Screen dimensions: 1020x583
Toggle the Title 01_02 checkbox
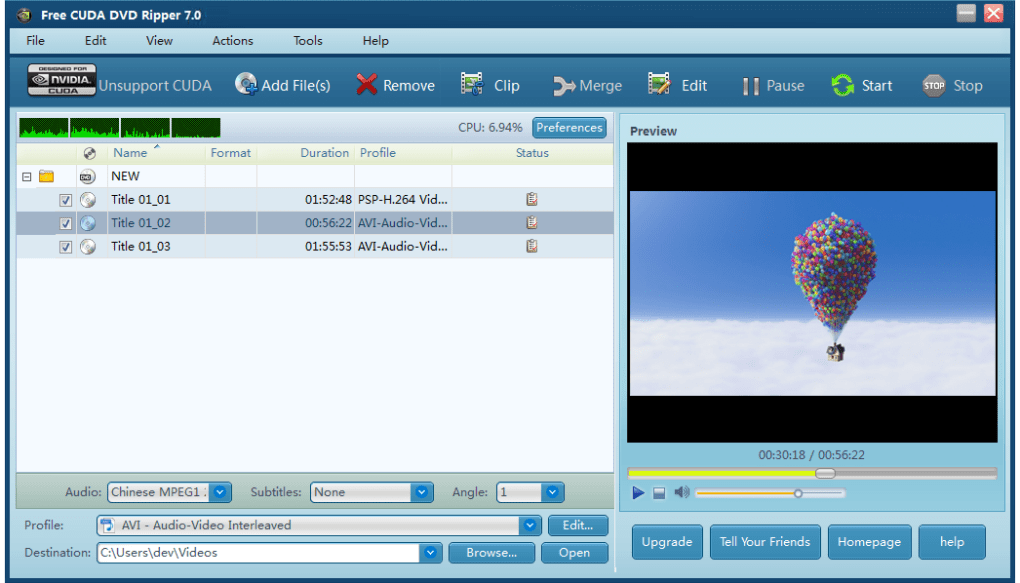click(x=66, y=223)
